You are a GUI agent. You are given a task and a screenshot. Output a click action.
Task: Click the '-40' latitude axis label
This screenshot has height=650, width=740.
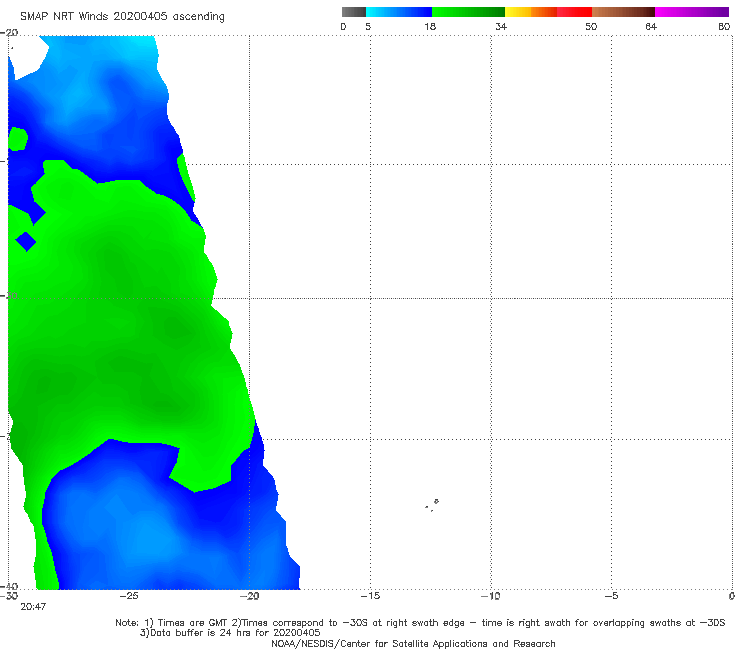[9, 587]
